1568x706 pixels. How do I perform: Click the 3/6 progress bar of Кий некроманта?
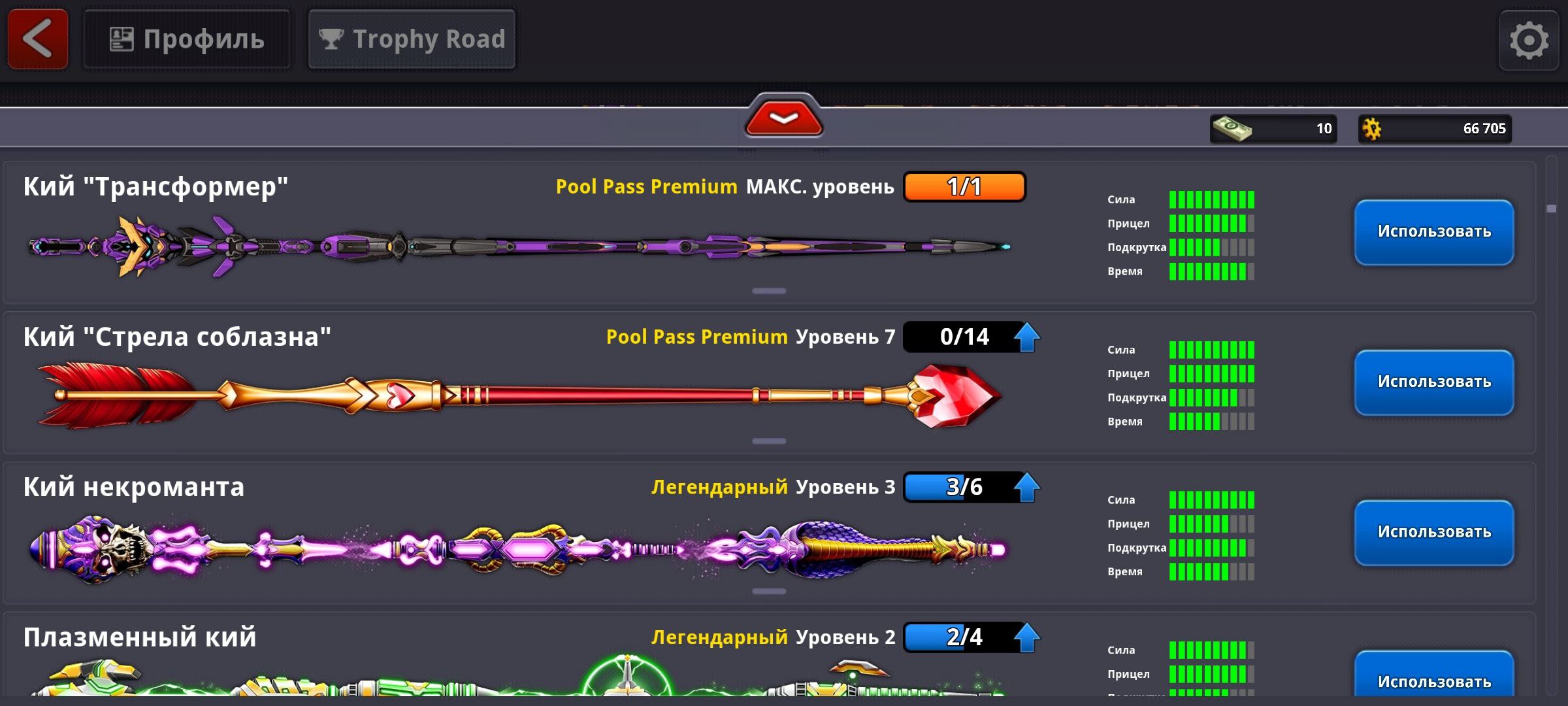[964, 487]
